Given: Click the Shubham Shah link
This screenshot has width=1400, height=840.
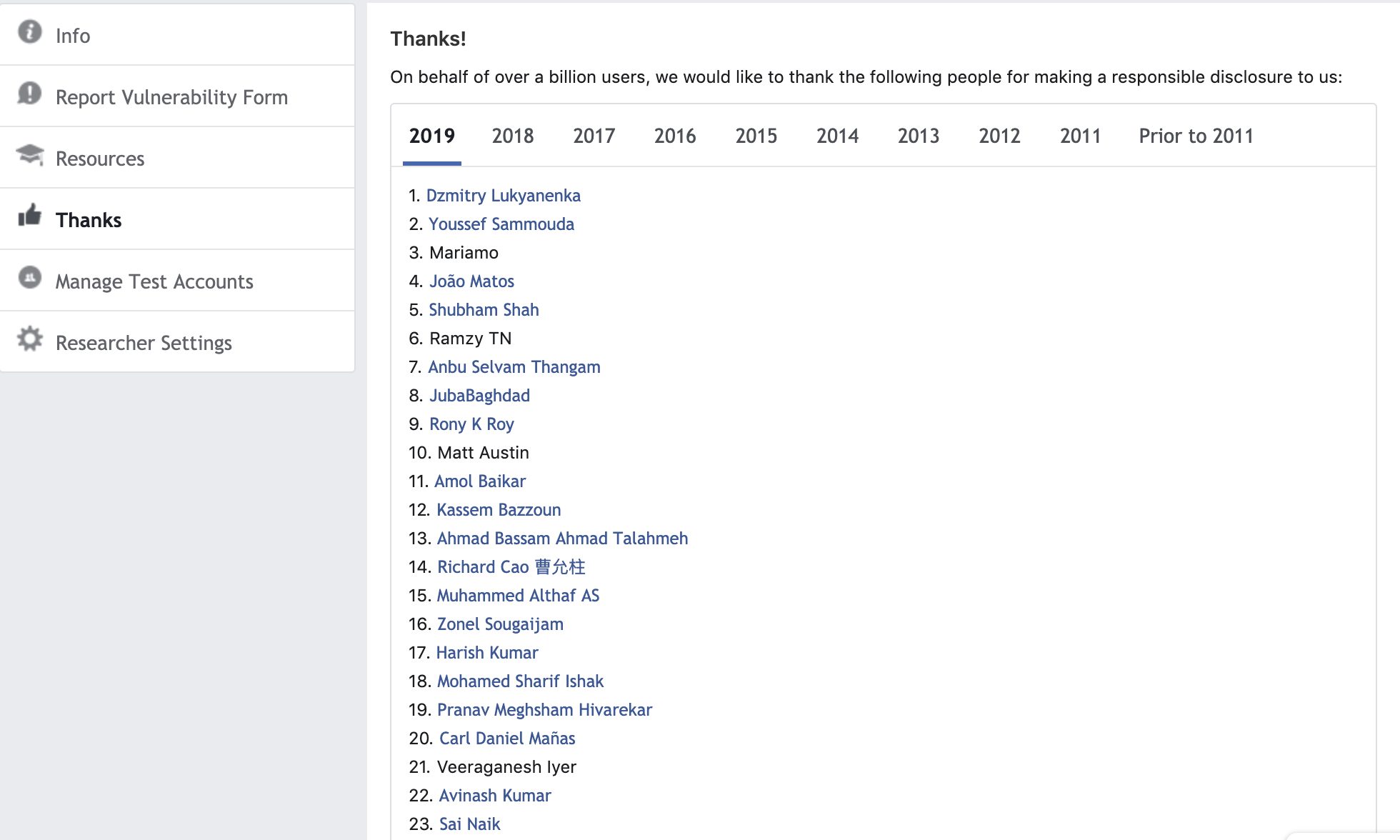Looking at the screenshot, I should click(484, 310).
